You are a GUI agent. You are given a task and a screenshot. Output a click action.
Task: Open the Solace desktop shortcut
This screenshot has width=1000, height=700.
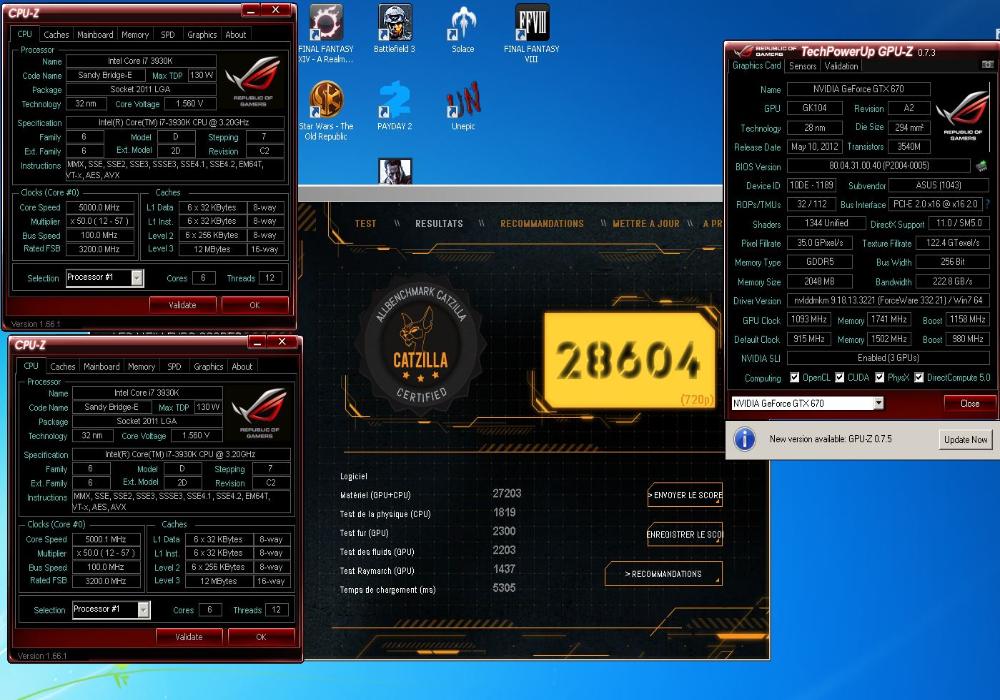463,29
